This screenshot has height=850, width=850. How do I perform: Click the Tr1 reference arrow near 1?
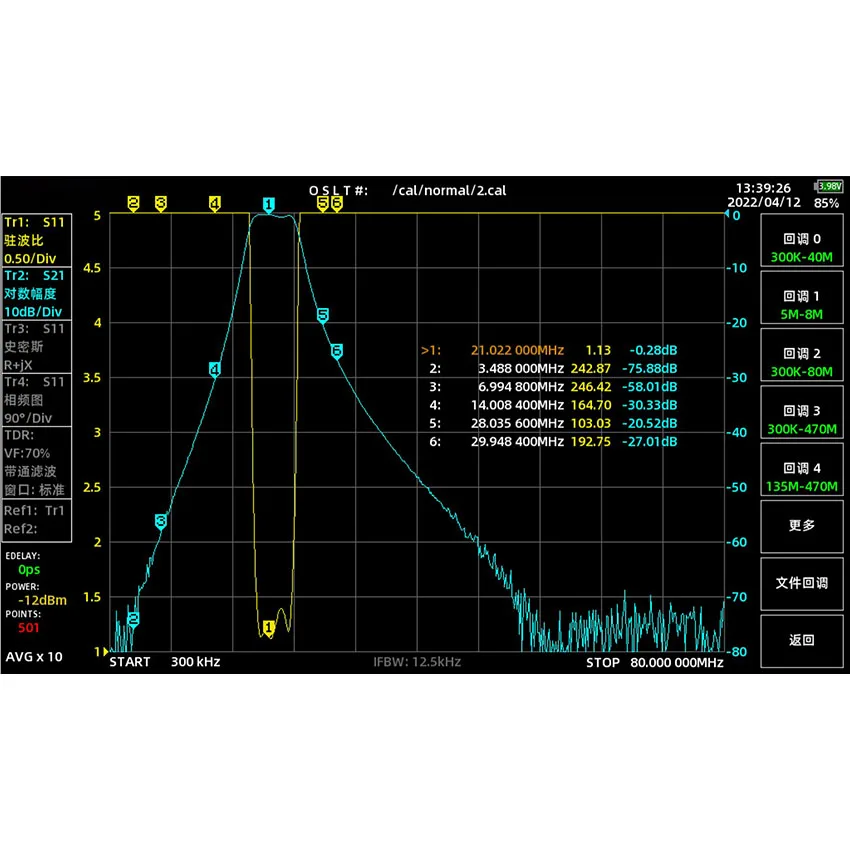106,652
